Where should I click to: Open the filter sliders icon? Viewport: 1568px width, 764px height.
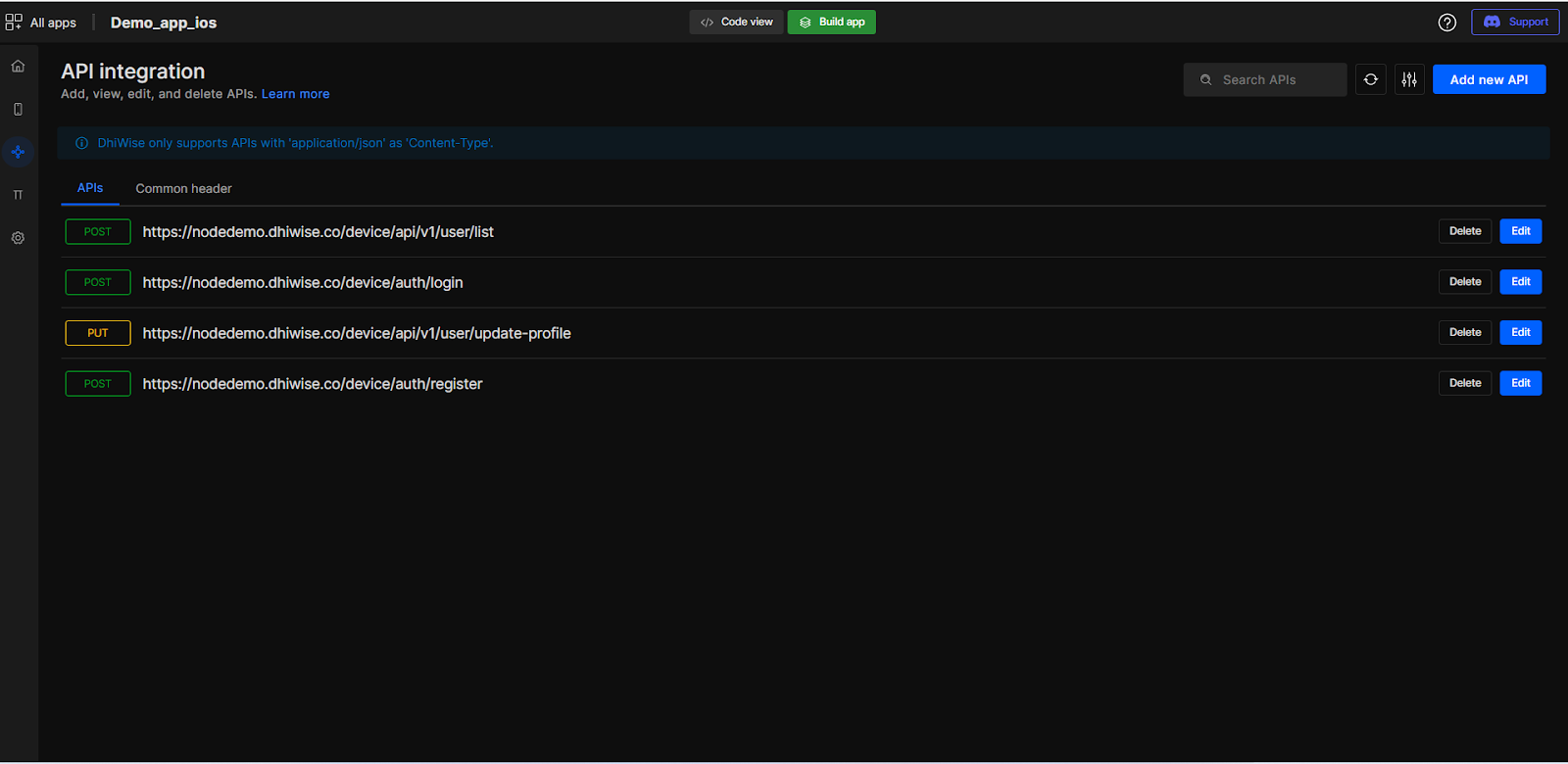click(1409, 79)
